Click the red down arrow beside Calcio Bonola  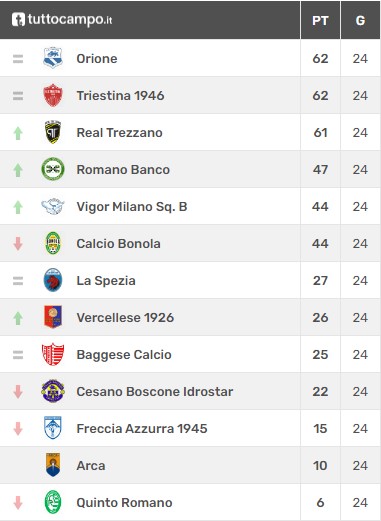(x=18, y=244)
